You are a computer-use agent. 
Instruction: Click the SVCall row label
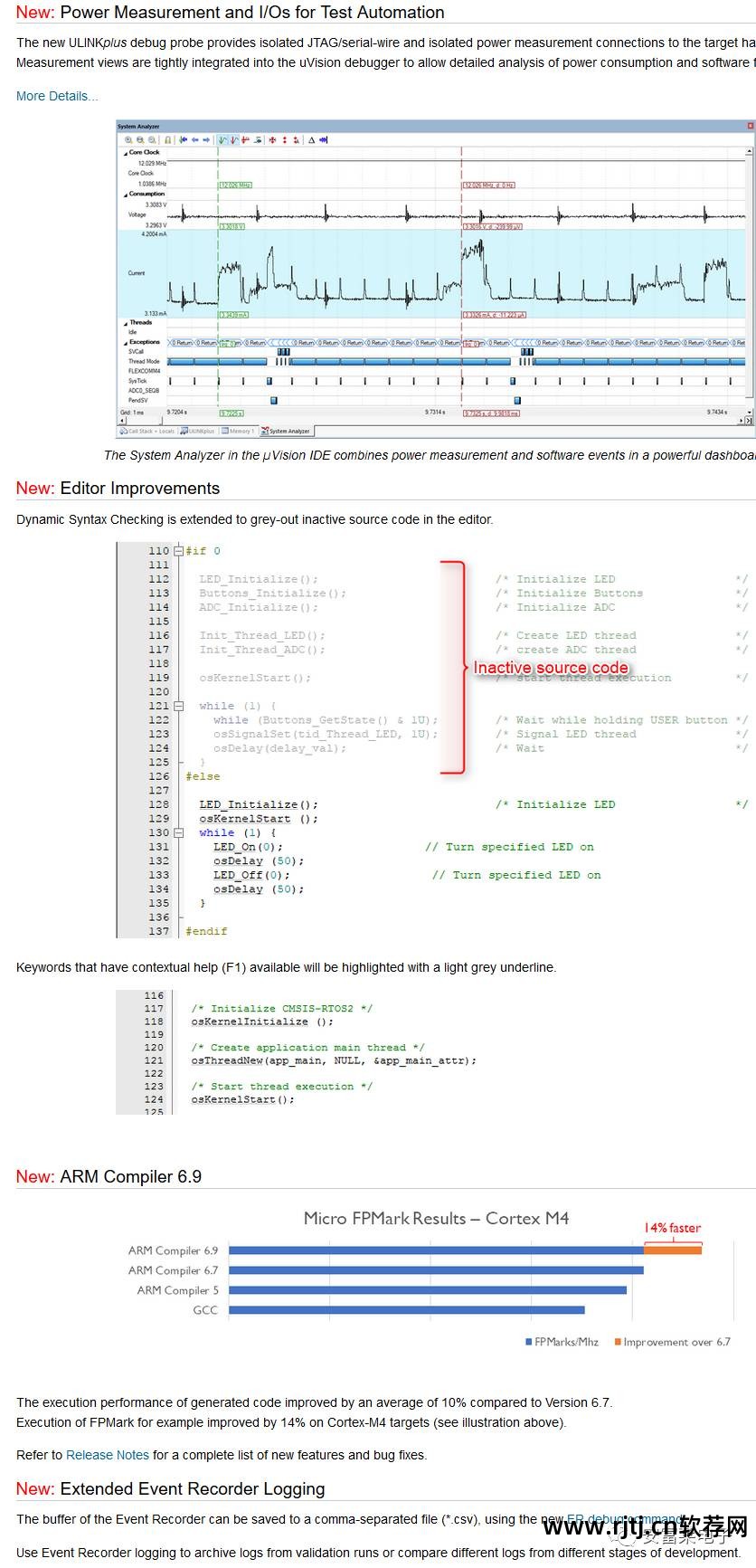(137, 352)
